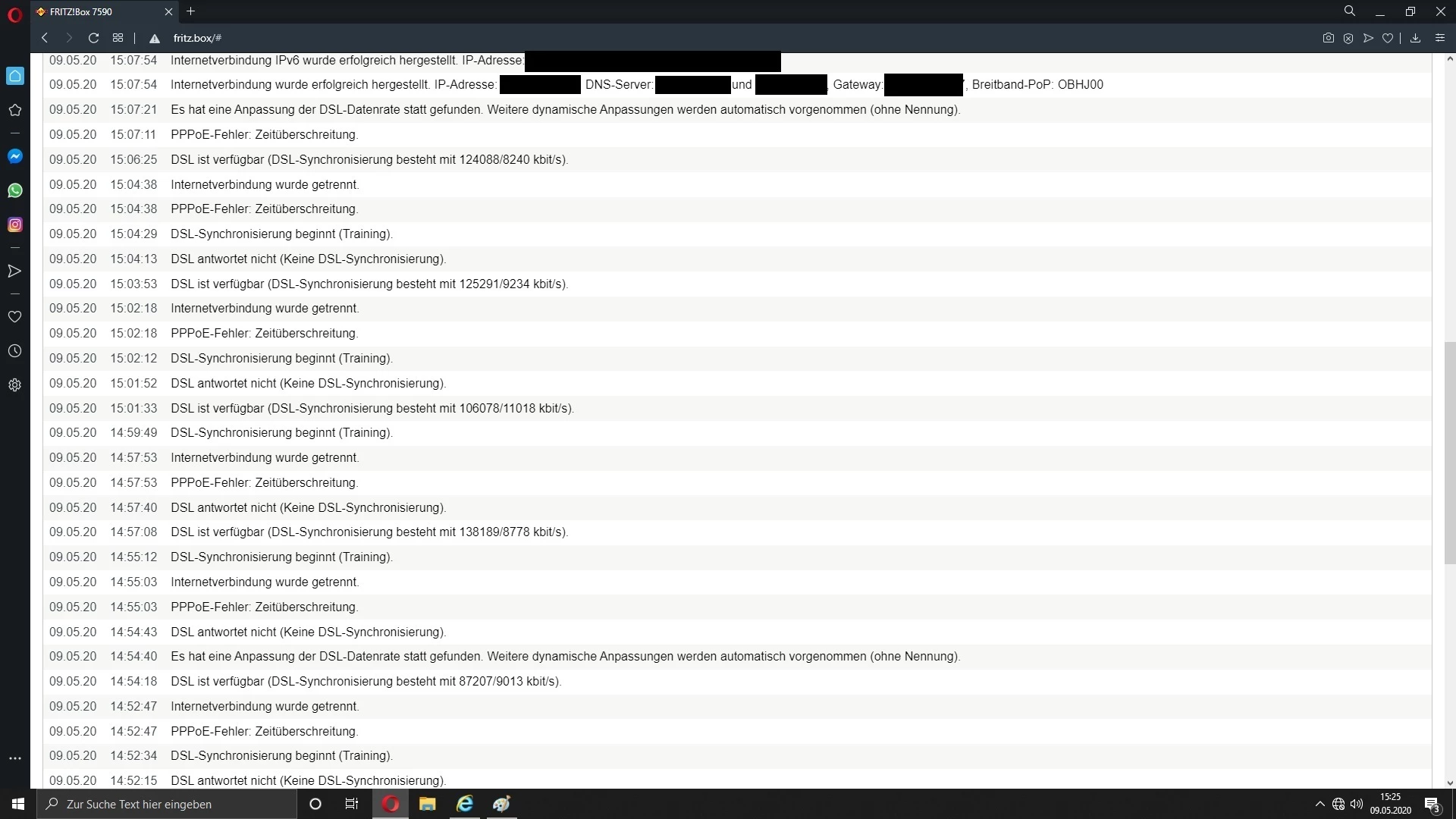Open the Opera Easy Setup menu

(1440, 38)
